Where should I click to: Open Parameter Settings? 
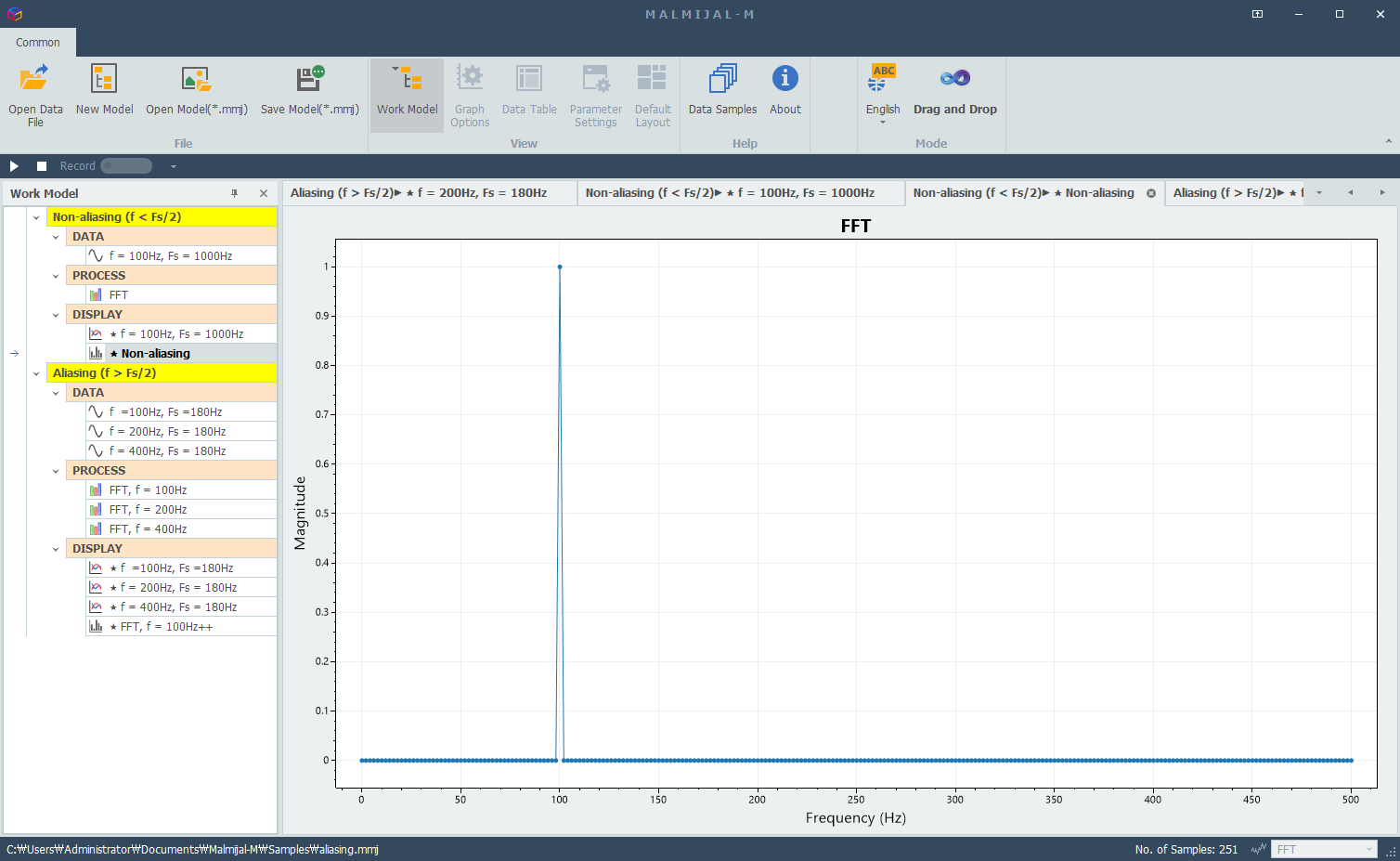pyautogui.click(x=595, y=95)
